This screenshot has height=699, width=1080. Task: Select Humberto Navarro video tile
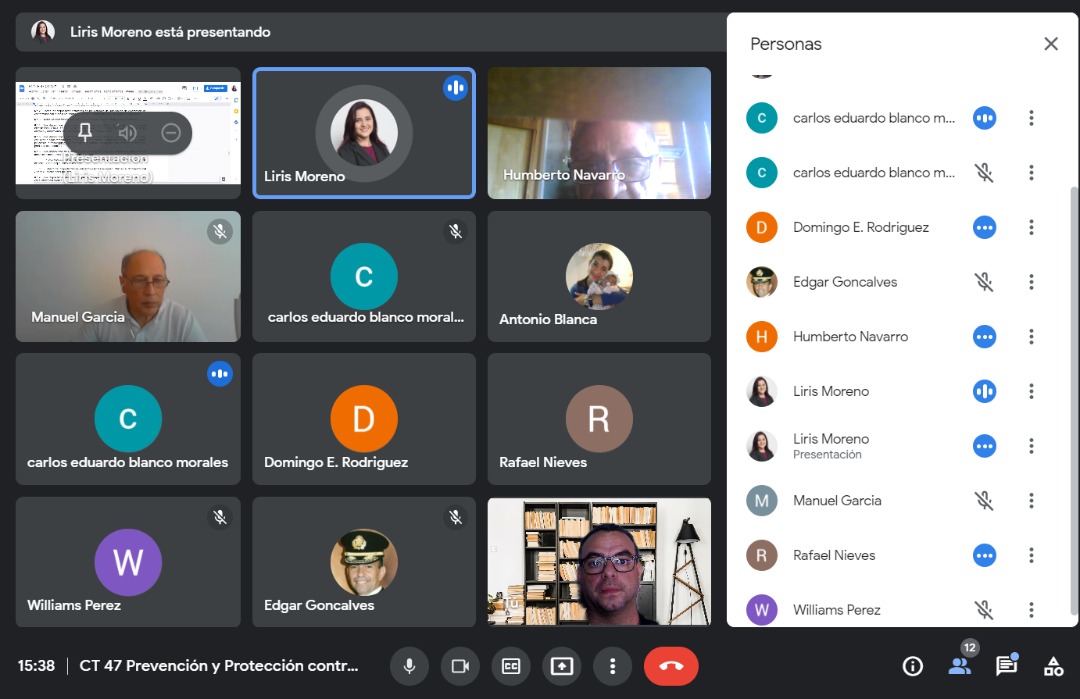coord(599,133)
